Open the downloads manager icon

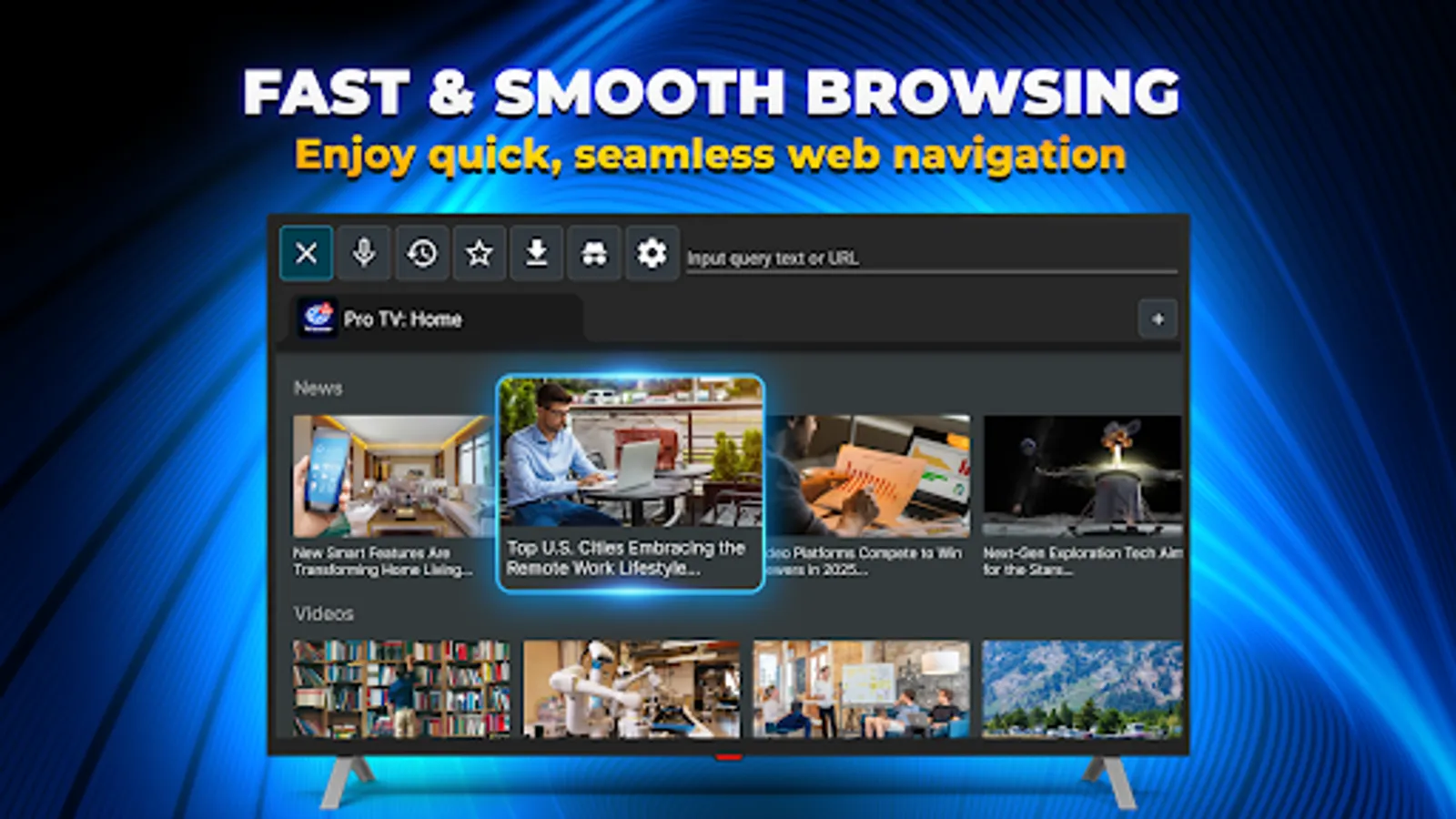coord(537,254)
